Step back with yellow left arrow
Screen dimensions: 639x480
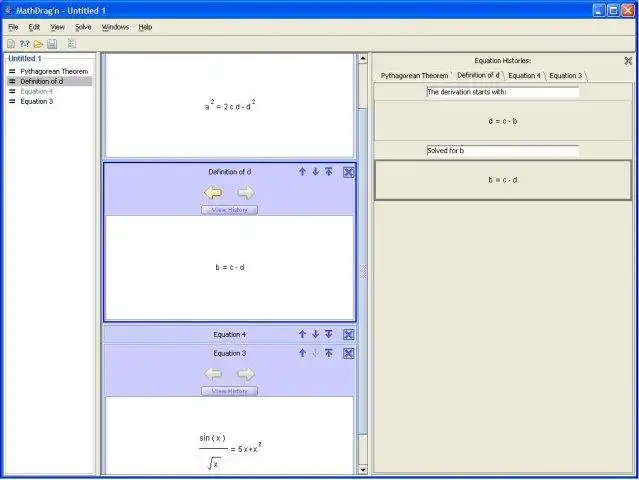pyautogui.click(x=214, y=192)
